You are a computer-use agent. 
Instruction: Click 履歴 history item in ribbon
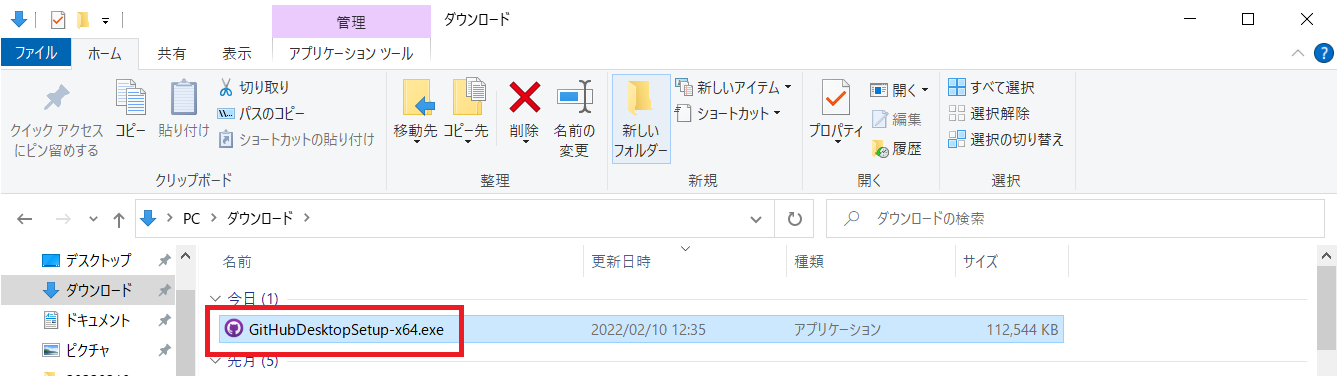point(898,149)
